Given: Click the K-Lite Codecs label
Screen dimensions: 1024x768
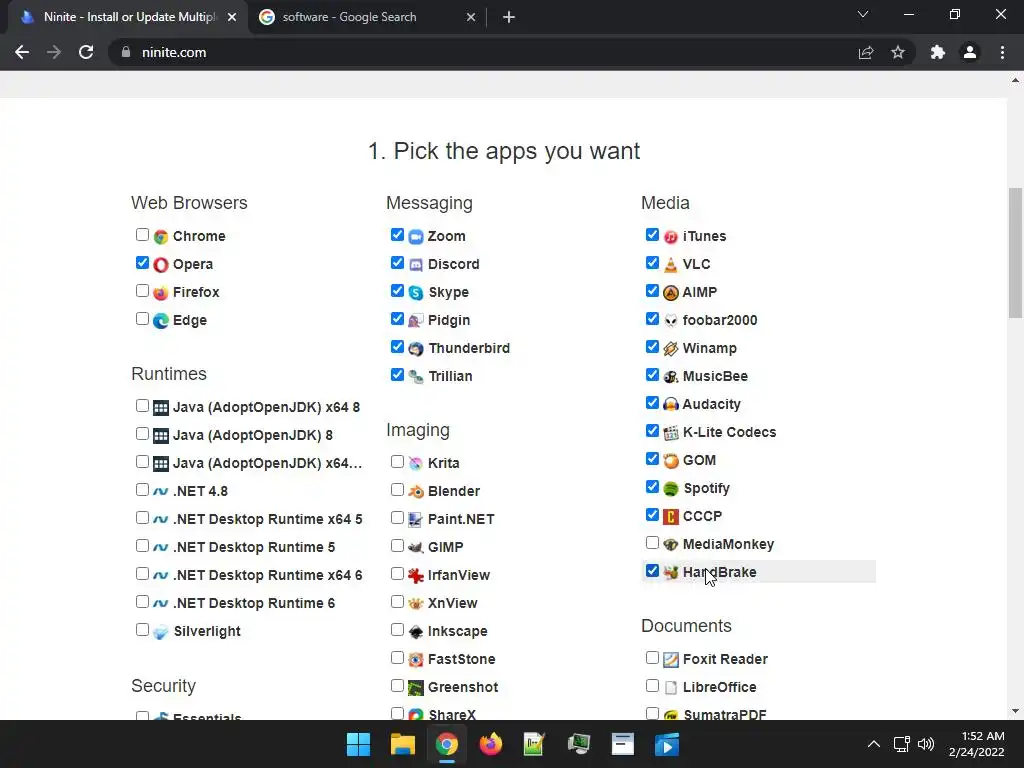Looking at the screenshot, I should [x=729, y=432].
